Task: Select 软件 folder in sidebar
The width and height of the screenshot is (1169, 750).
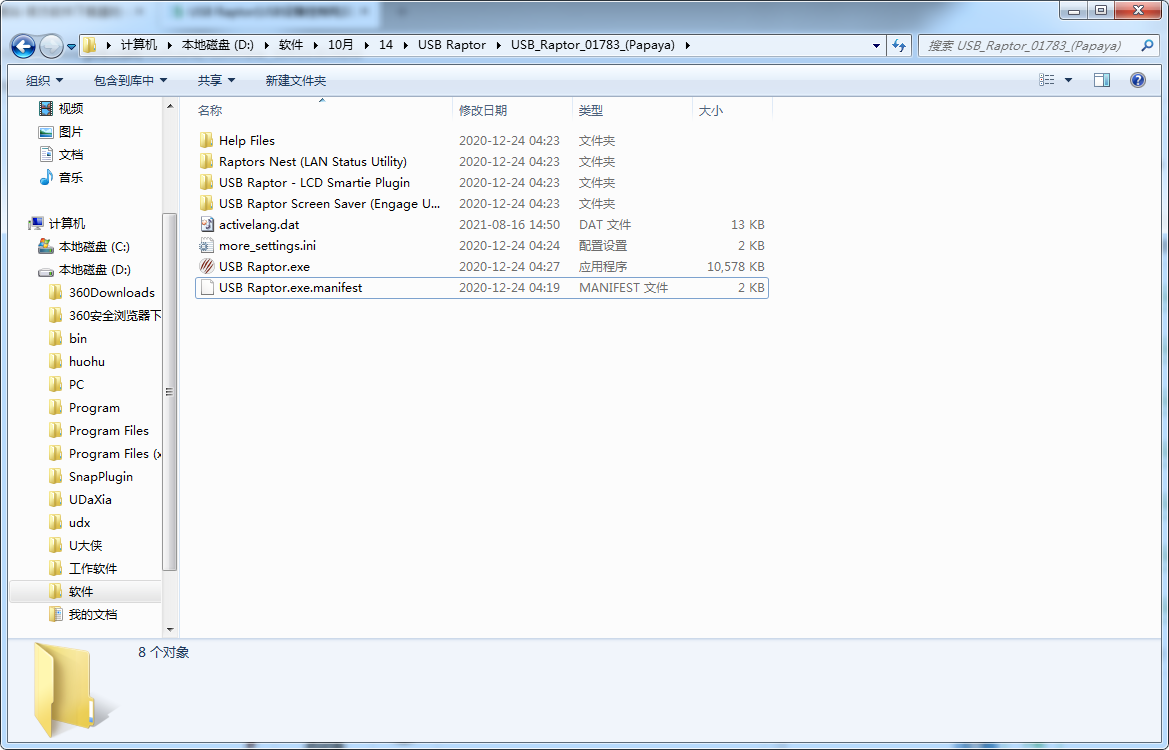Action: pos(71,592)
